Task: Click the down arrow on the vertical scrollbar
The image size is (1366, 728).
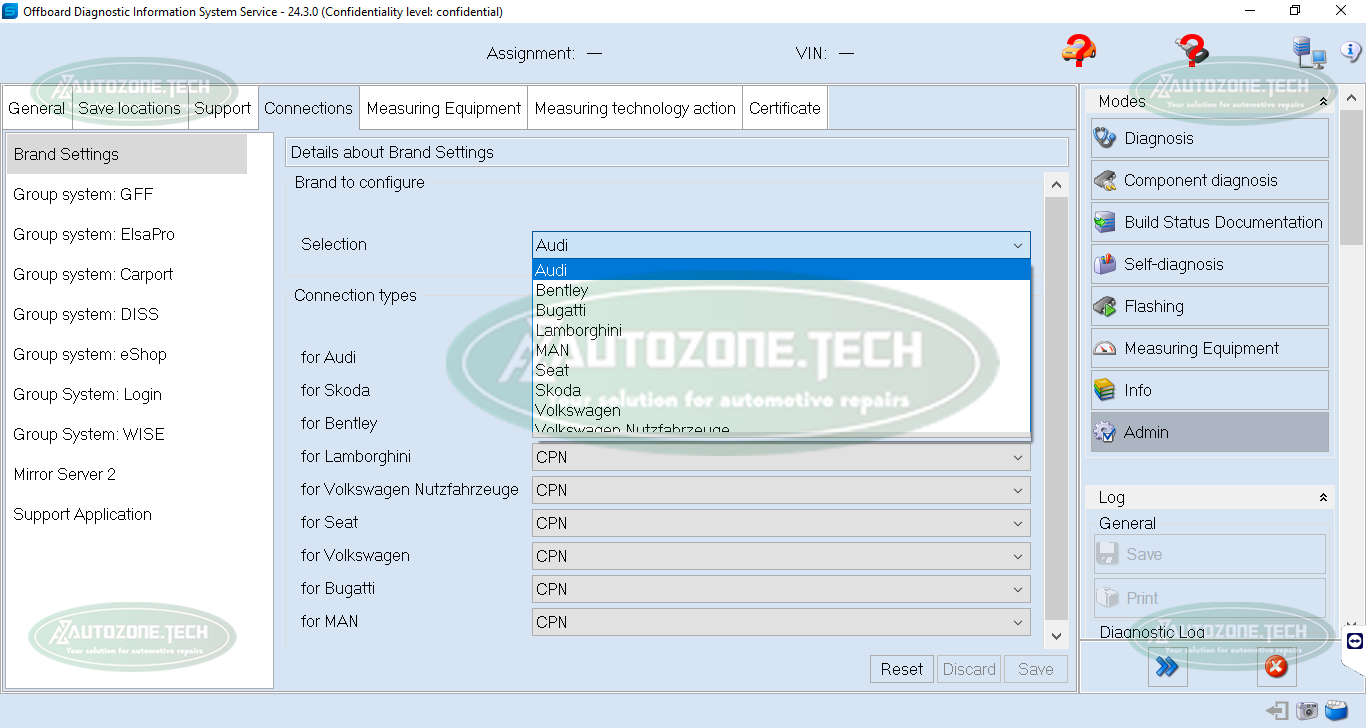Action: pyautogui.click(x=1056, y=635)
